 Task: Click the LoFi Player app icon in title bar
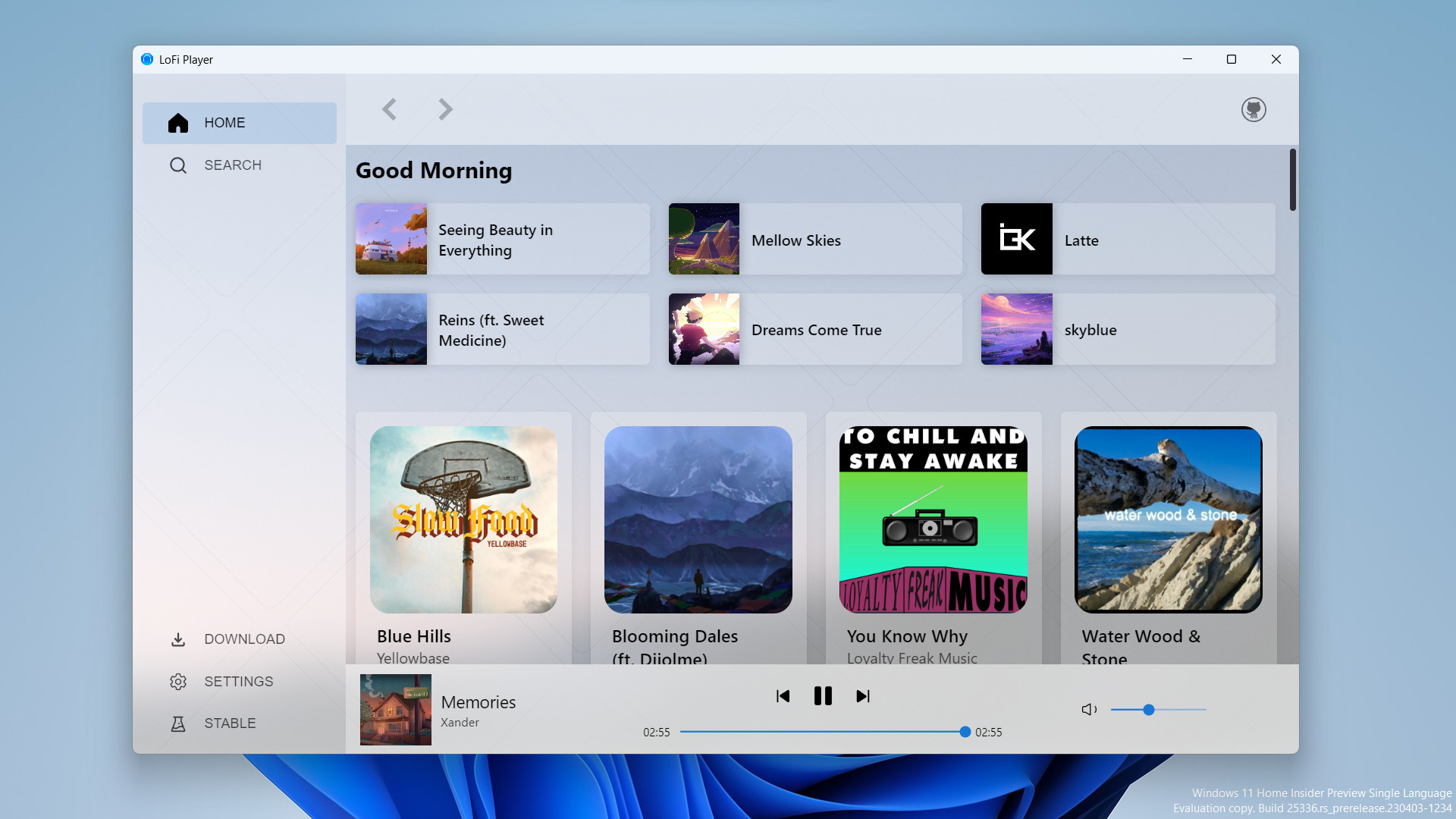point(147,59)
